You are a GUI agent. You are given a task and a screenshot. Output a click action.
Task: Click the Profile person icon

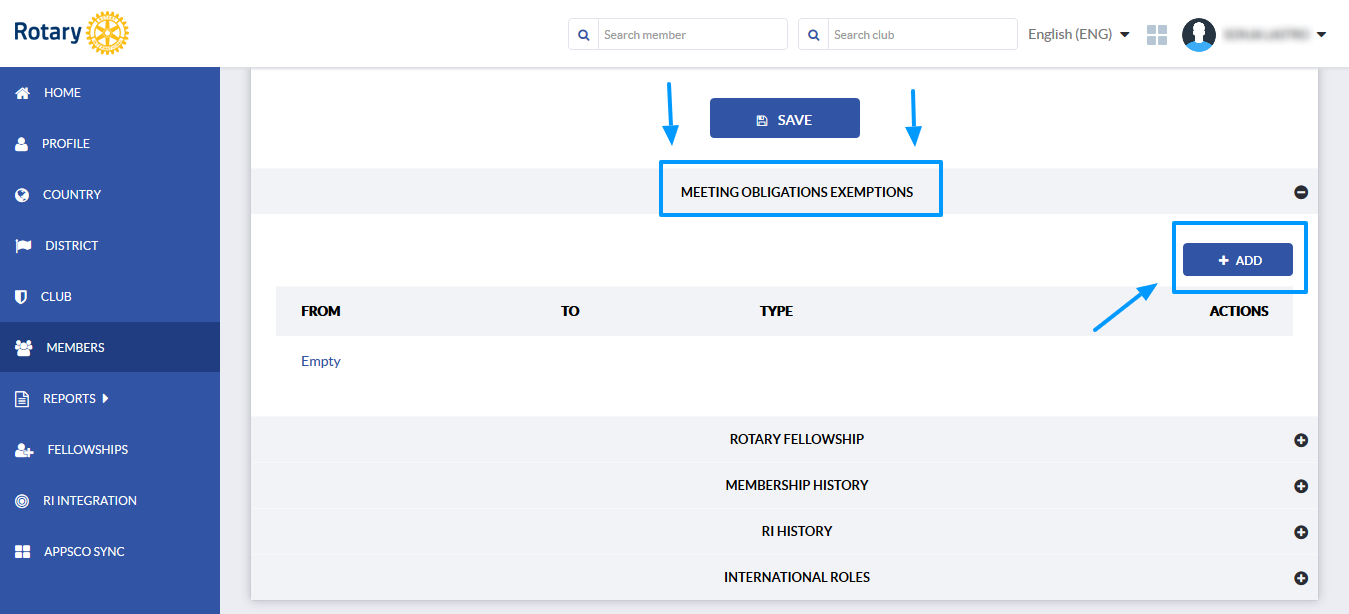tap(22, 144)
